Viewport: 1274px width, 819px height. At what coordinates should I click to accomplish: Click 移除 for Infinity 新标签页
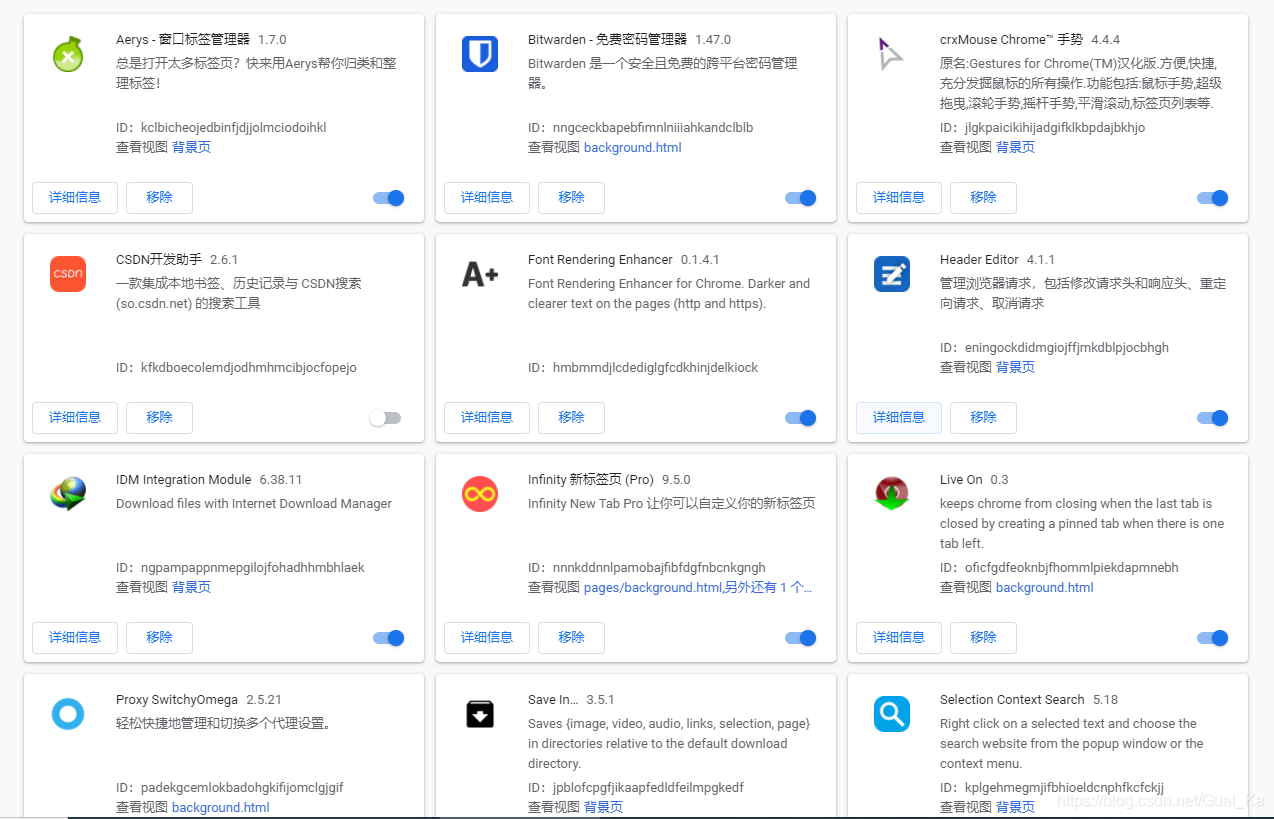click(x=572, y=638)
